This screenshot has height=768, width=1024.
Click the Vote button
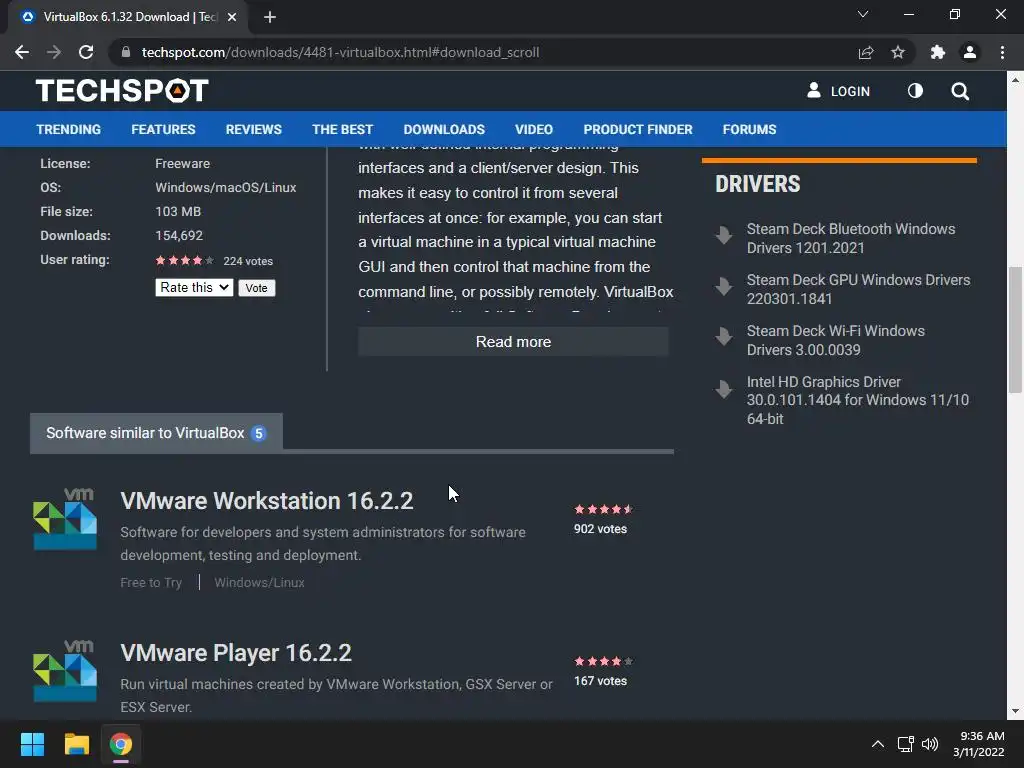click(257, 288)
